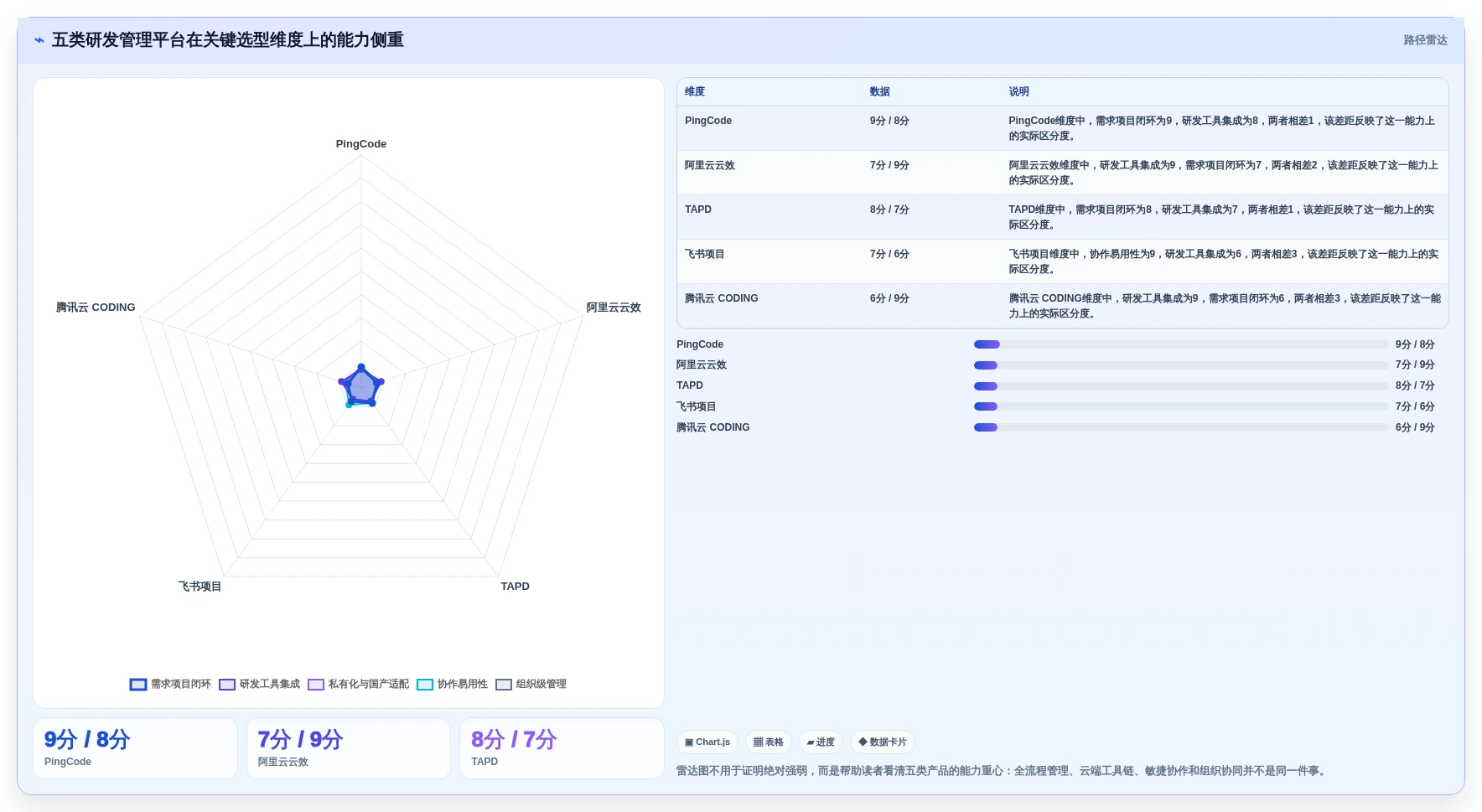This screenshot has height=812, width=1482.
Task: Toggle the 需求项目闭环 legend entry
Action: (x=170, y=684)
